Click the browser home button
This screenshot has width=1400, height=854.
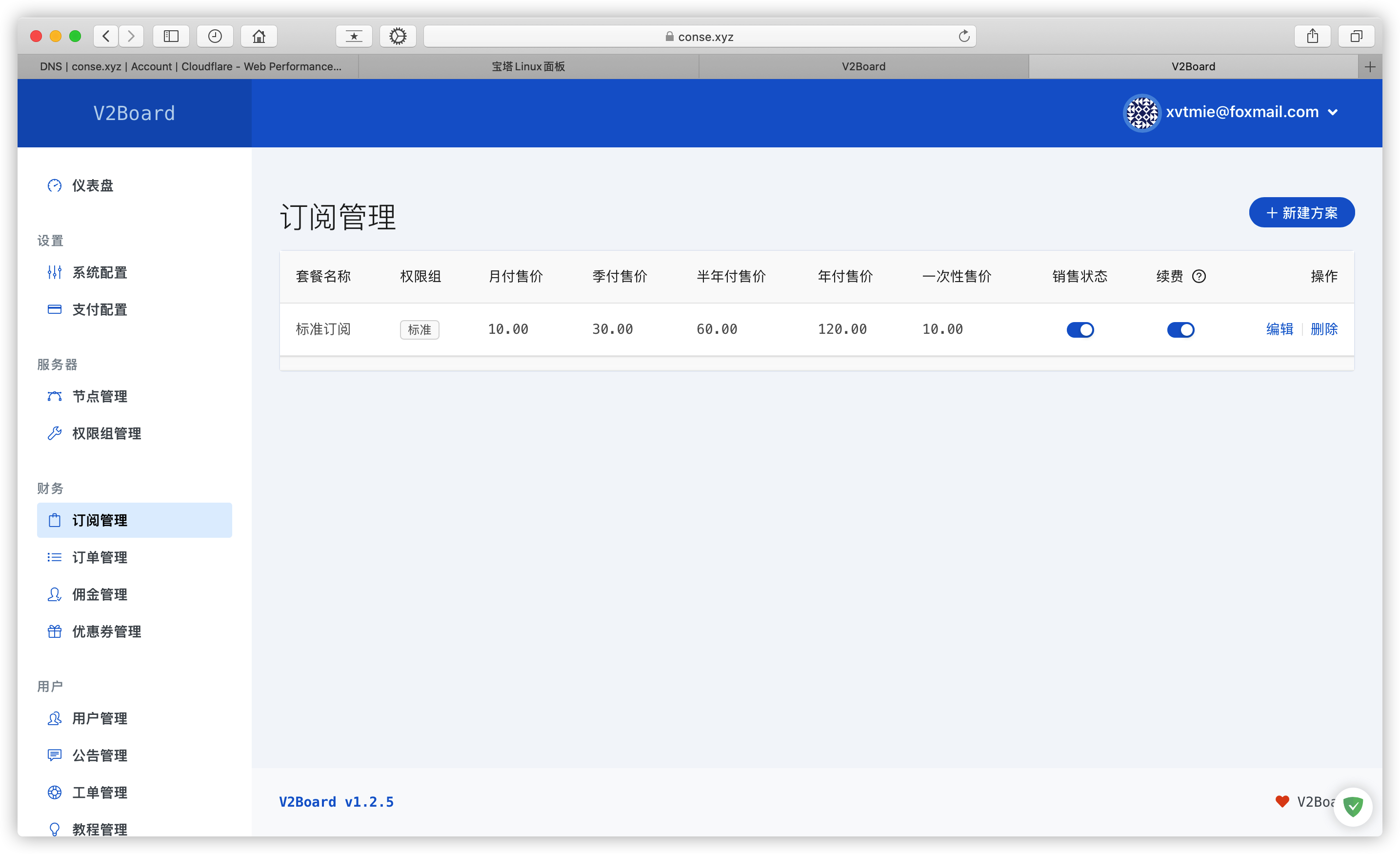(x=259, y=37)
